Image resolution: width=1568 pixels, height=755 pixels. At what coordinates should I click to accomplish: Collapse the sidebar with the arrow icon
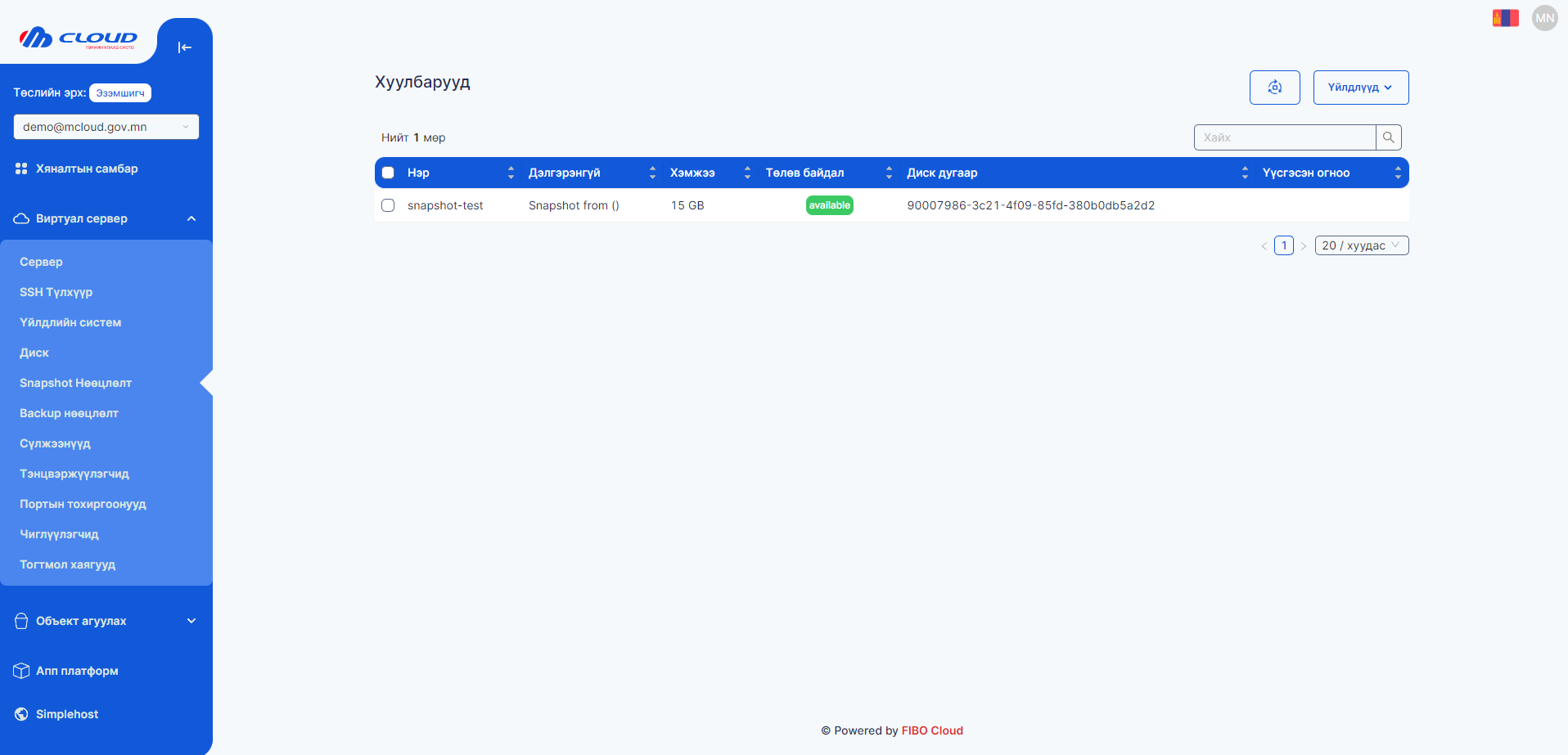[x=184, y=47]
